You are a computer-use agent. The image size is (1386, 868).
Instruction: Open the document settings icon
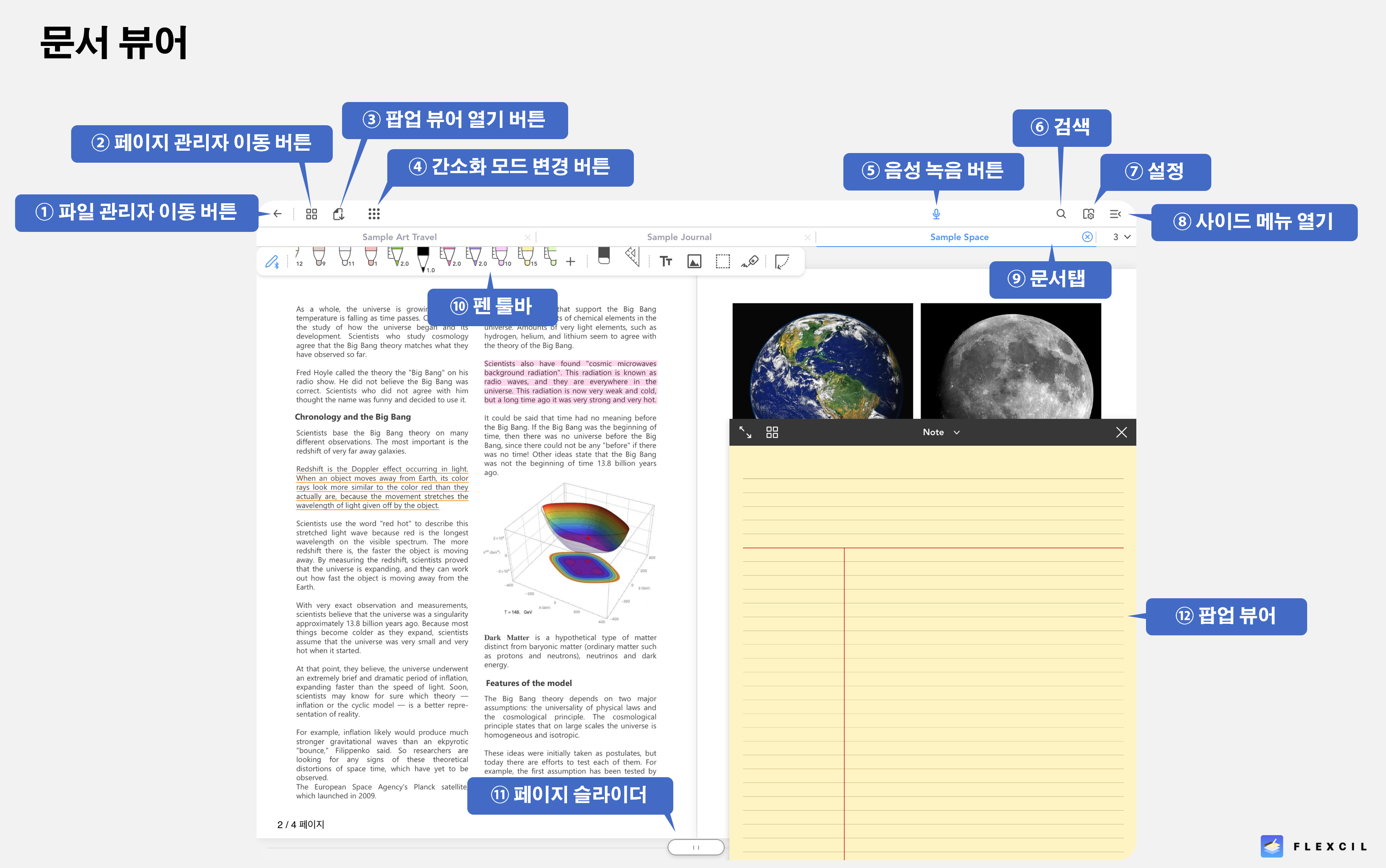pyautogui.click(x=1089, y=214)
